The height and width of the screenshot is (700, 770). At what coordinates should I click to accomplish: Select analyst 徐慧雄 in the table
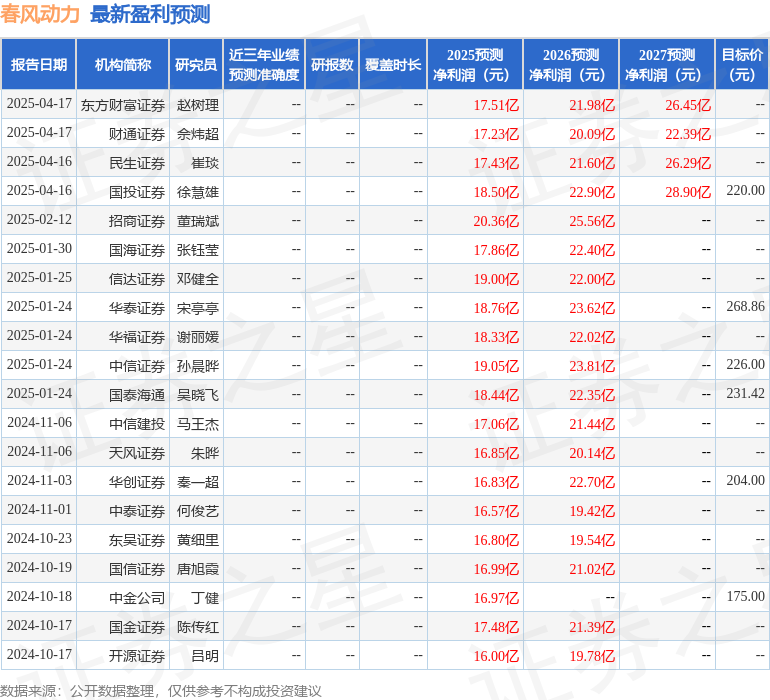[x=198, y=191]
